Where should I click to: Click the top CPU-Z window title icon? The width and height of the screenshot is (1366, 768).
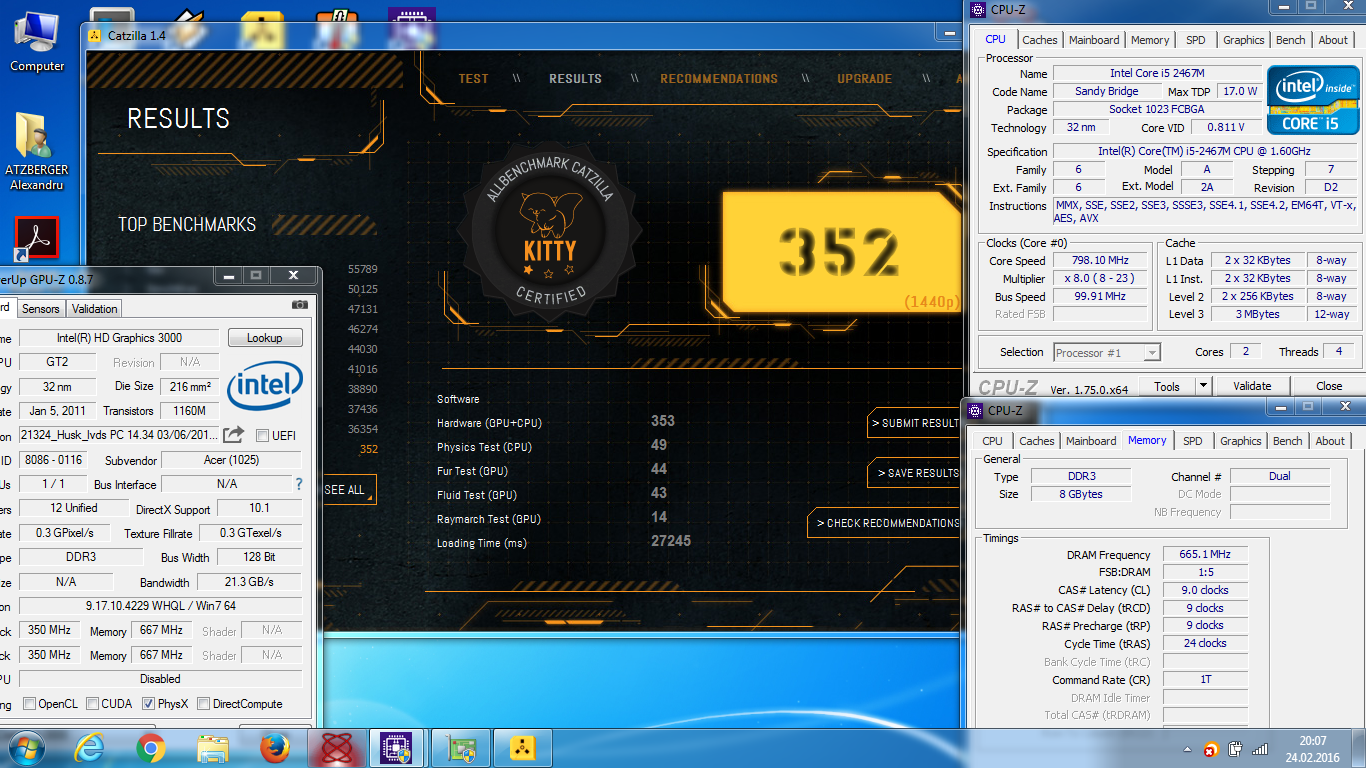pos(977,9)
